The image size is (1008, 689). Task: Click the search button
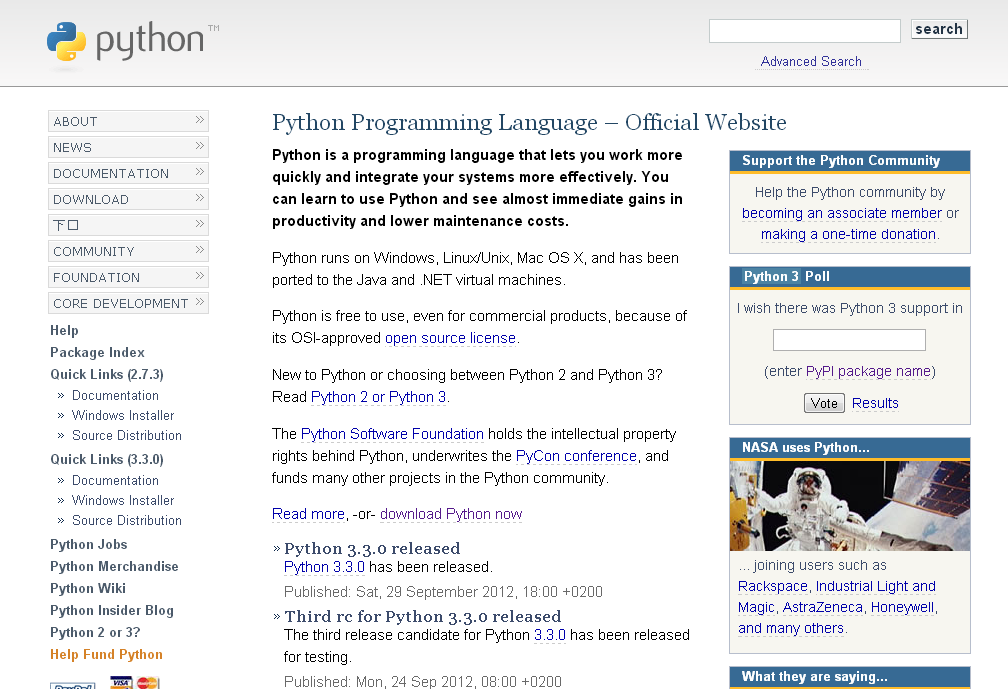click(x=939, y=30)
